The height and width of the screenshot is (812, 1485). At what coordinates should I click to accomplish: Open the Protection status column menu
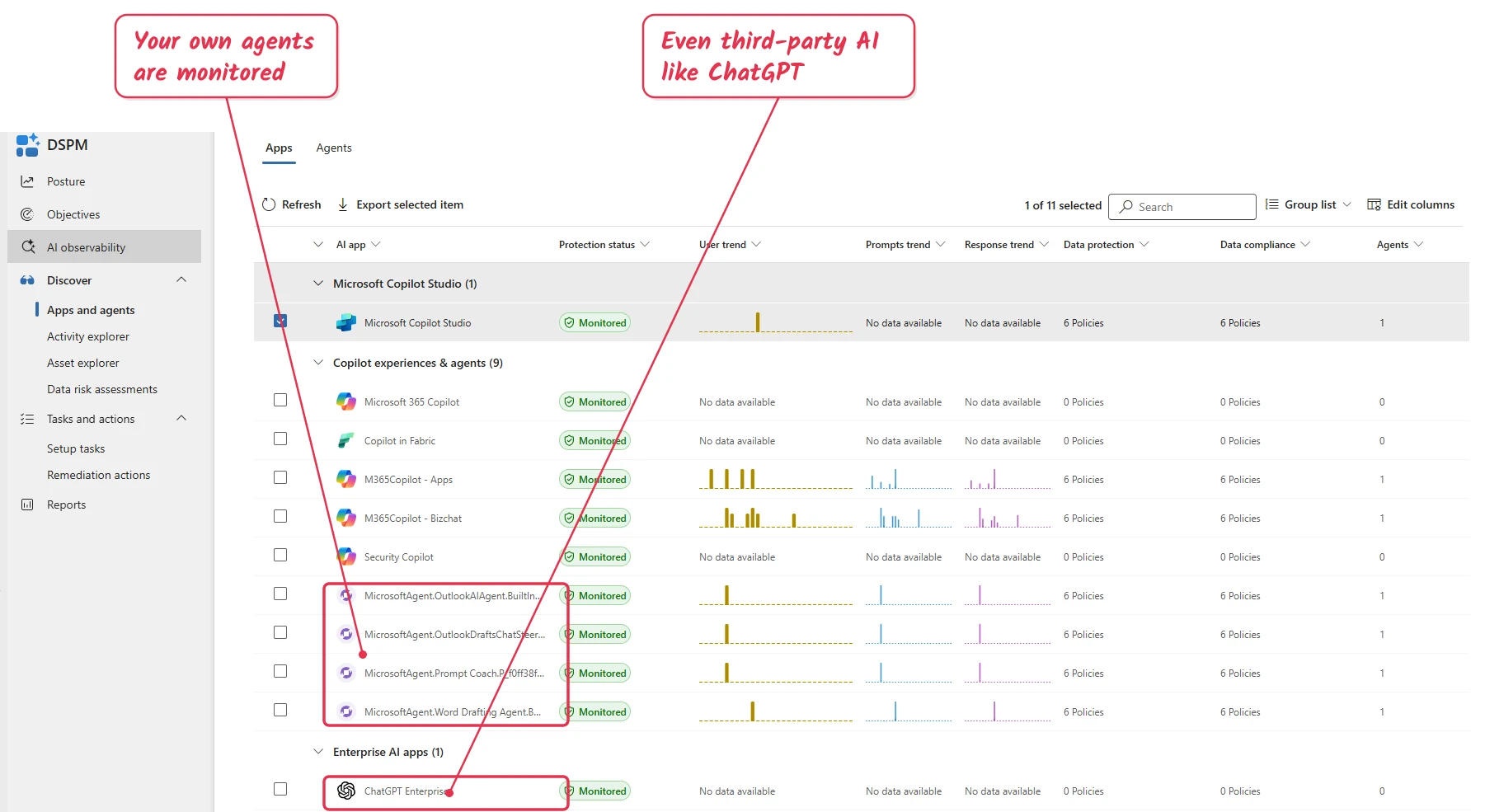[x=645, y=244]
